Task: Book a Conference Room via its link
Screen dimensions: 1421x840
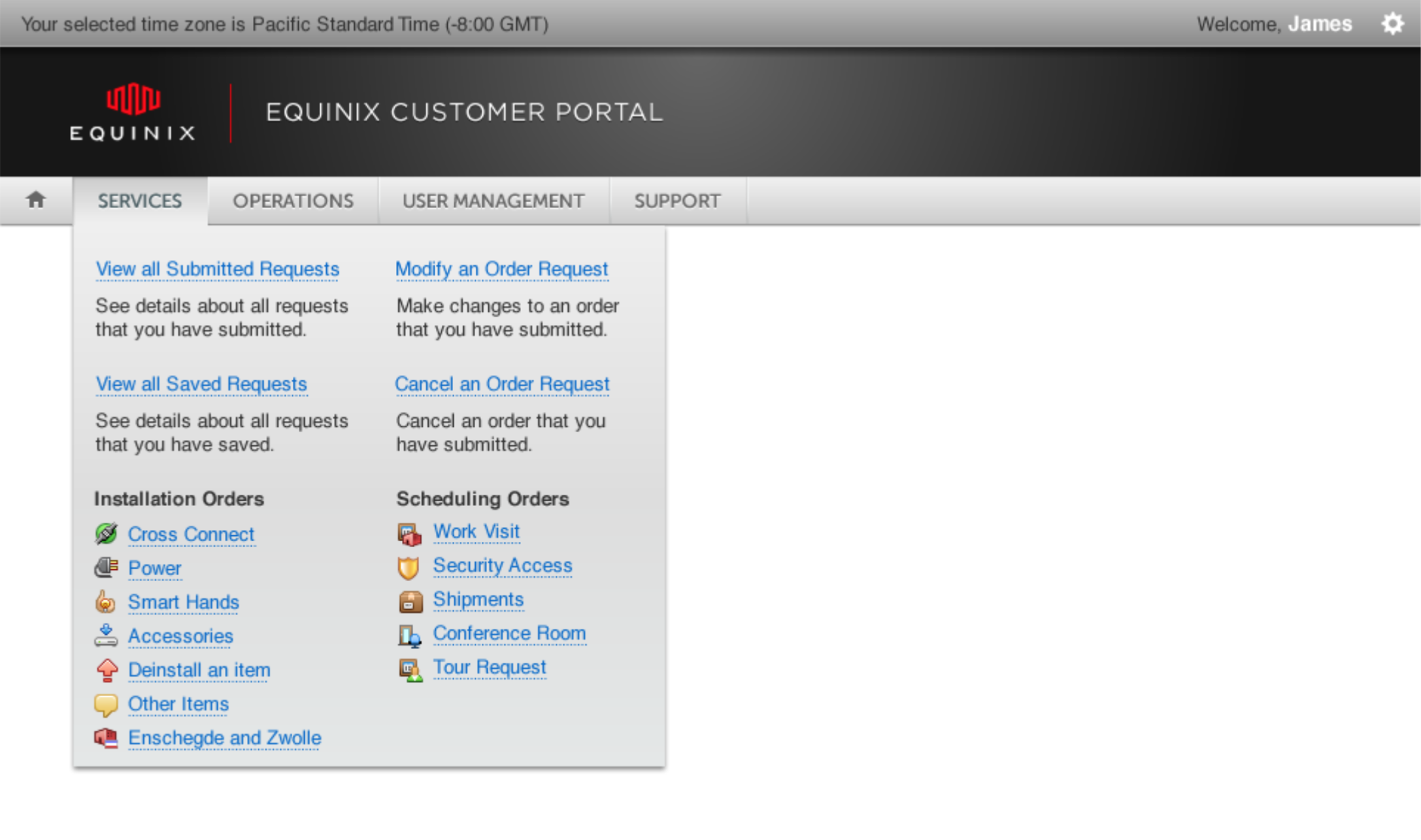Action: 510,634
